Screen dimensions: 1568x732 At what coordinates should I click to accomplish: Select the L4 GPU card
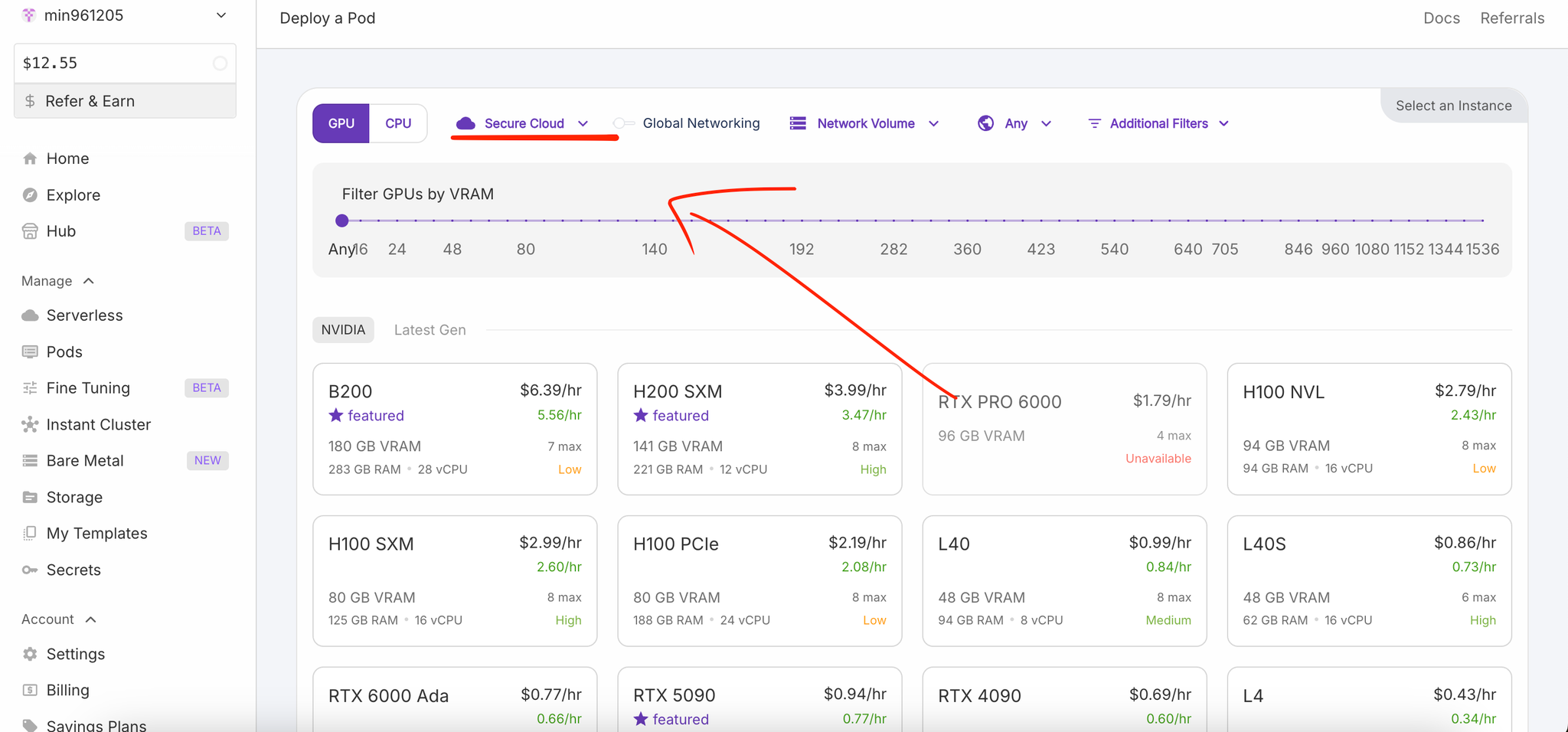click(1369, 700)
